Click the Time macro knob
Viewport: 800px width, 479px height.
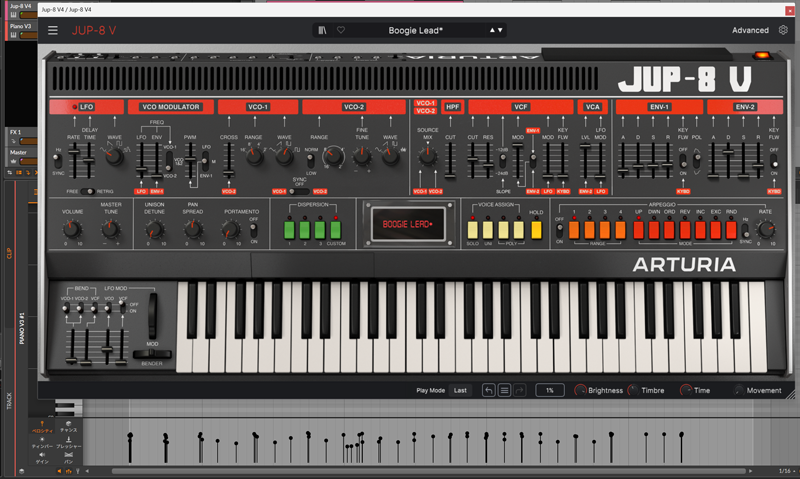(686, 390)
